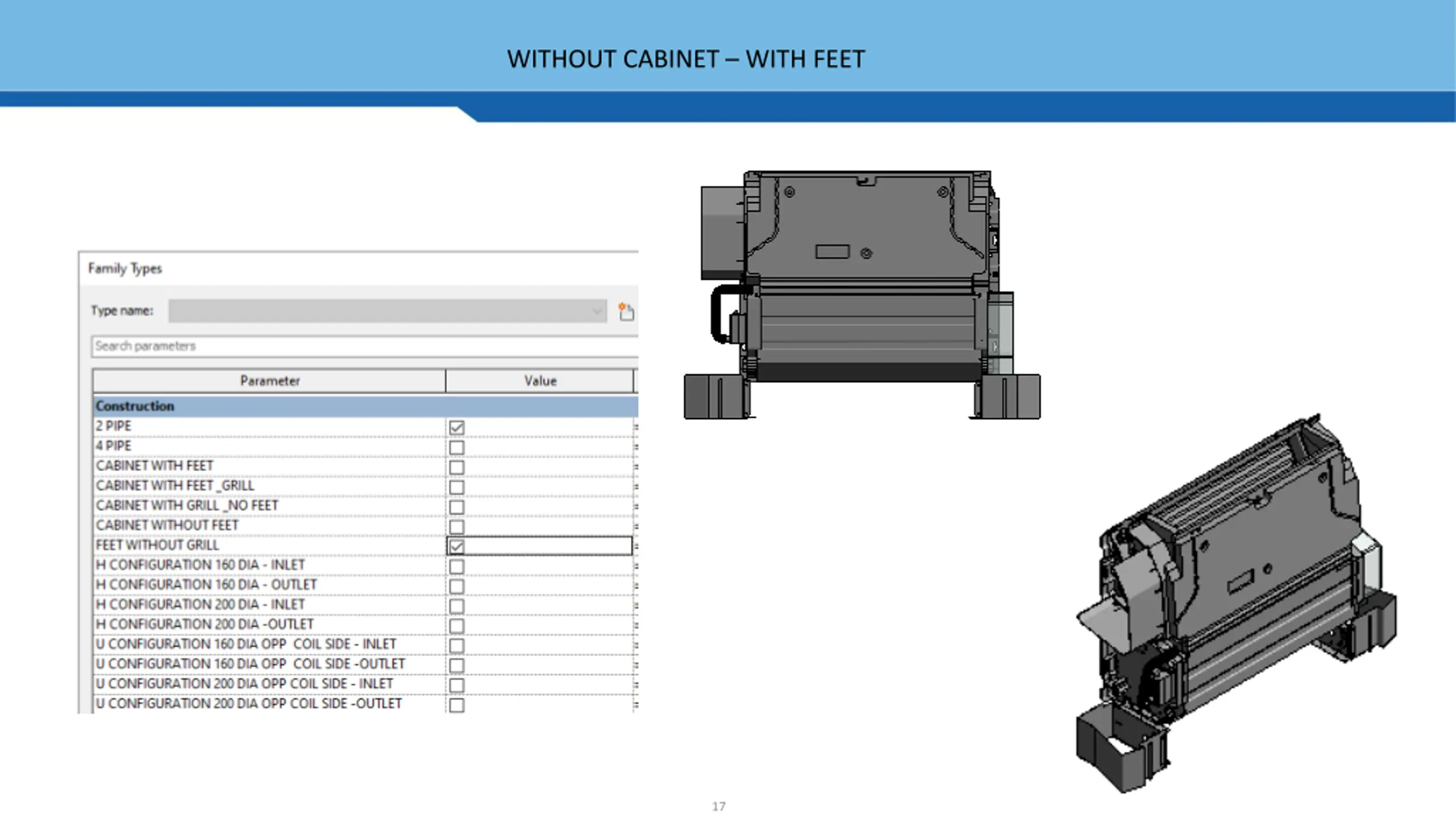Check the 4 PIPE checkbox
Viewport: 1456px width, 819px height.
click(457, 447)
